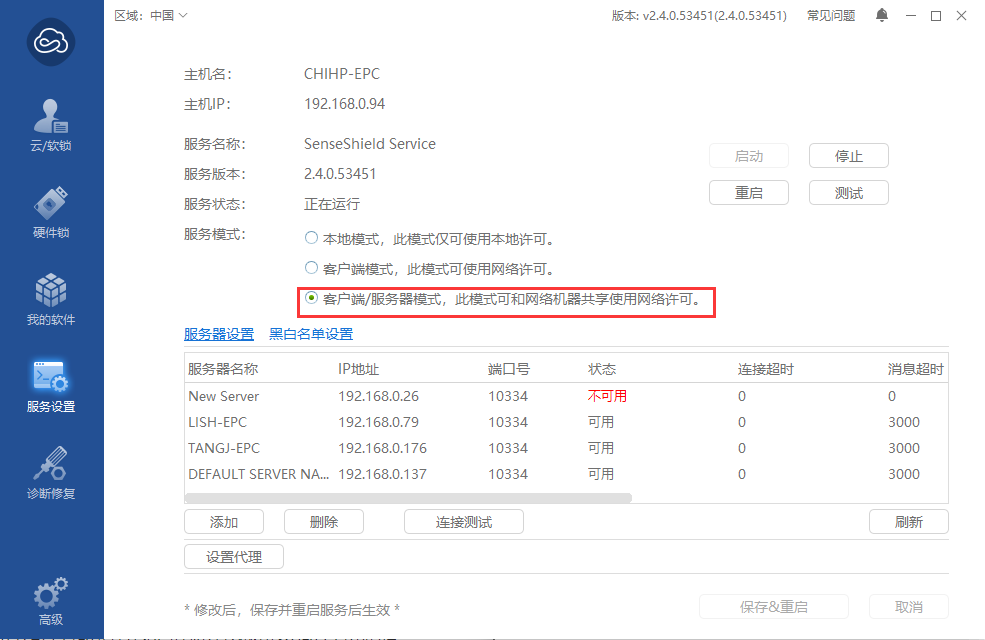The image size is (985, 640).
Task: Click the 连接超时 column header
Action: click(766, 369)
